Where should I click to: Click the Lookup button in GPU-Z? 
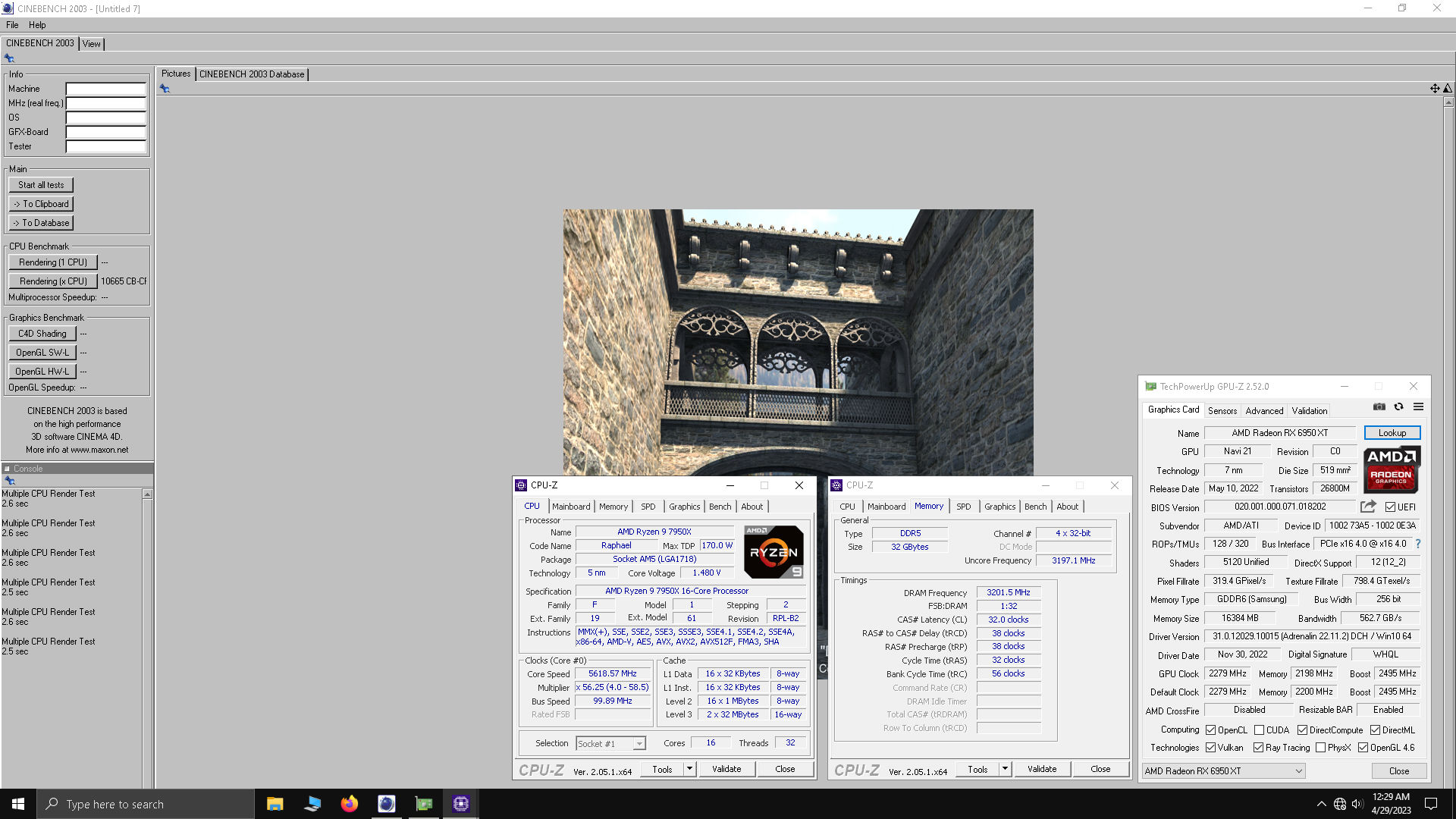(1392, 433)
